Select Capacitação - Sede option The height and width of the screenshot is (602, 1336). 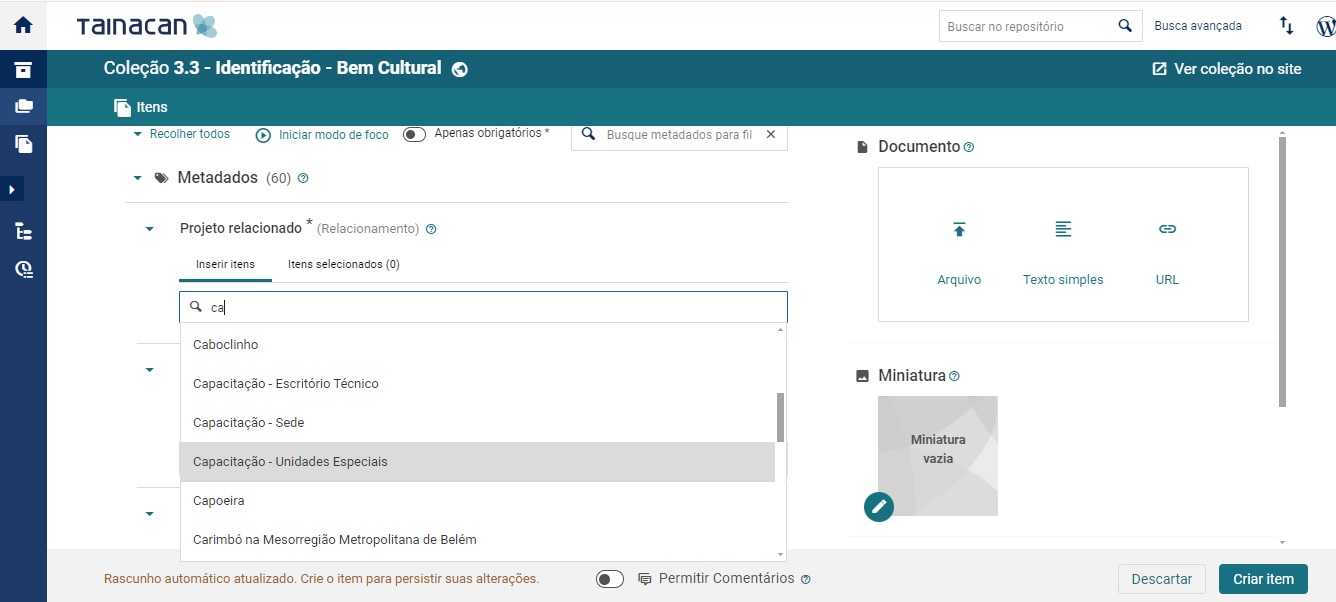[478, 423]
